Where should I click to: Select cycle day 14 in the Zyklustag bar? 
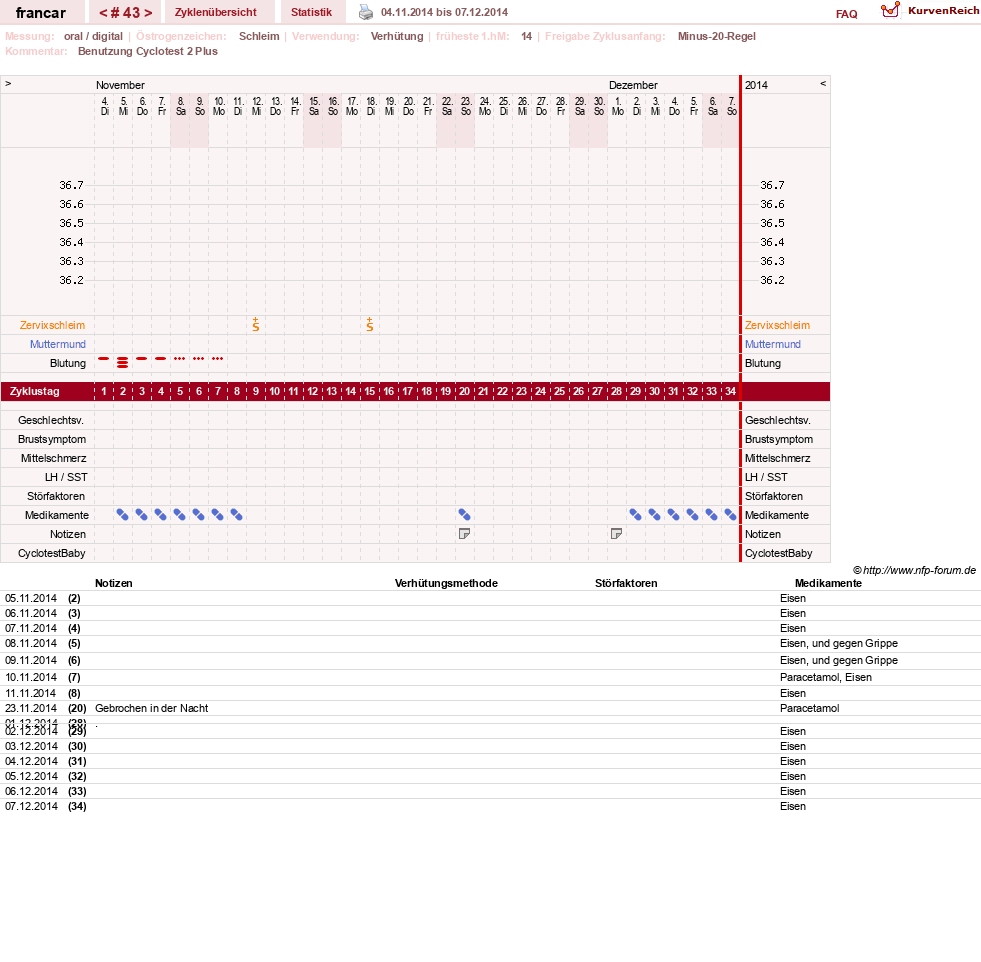pos(350,391)
